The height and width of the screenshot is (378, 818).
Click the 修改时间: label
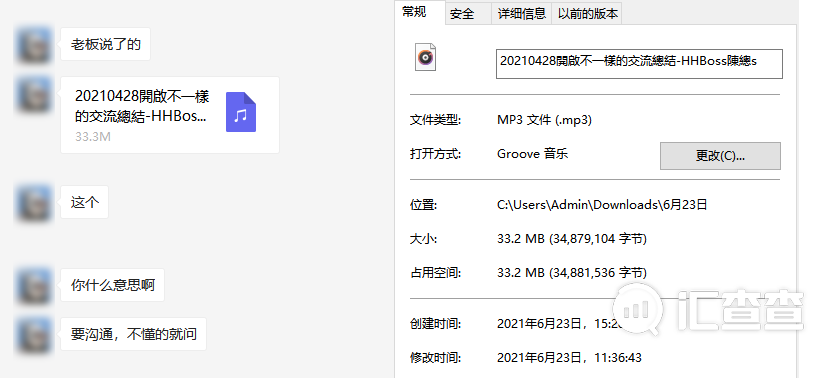pyautogui.click(x=436, y=358)
